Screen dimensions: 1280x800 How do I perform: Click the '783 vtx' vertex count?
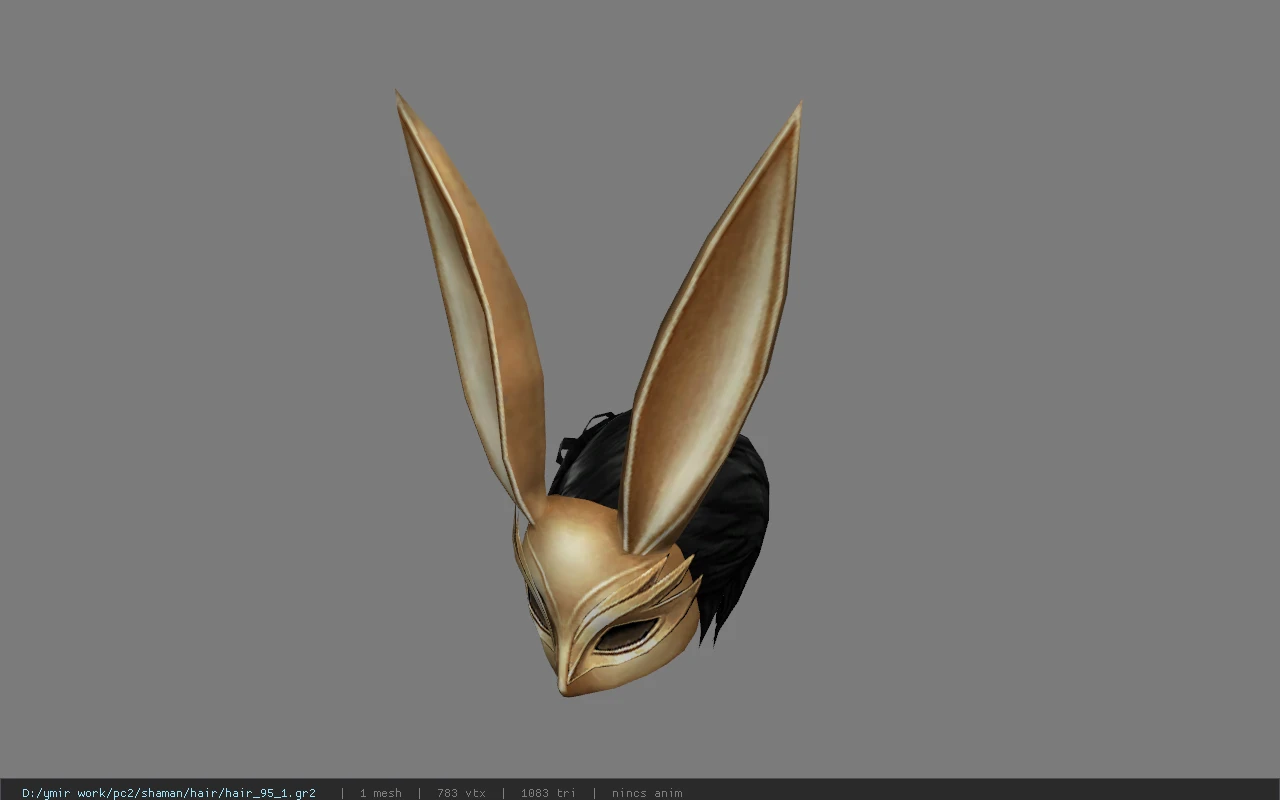pos(461,793)
